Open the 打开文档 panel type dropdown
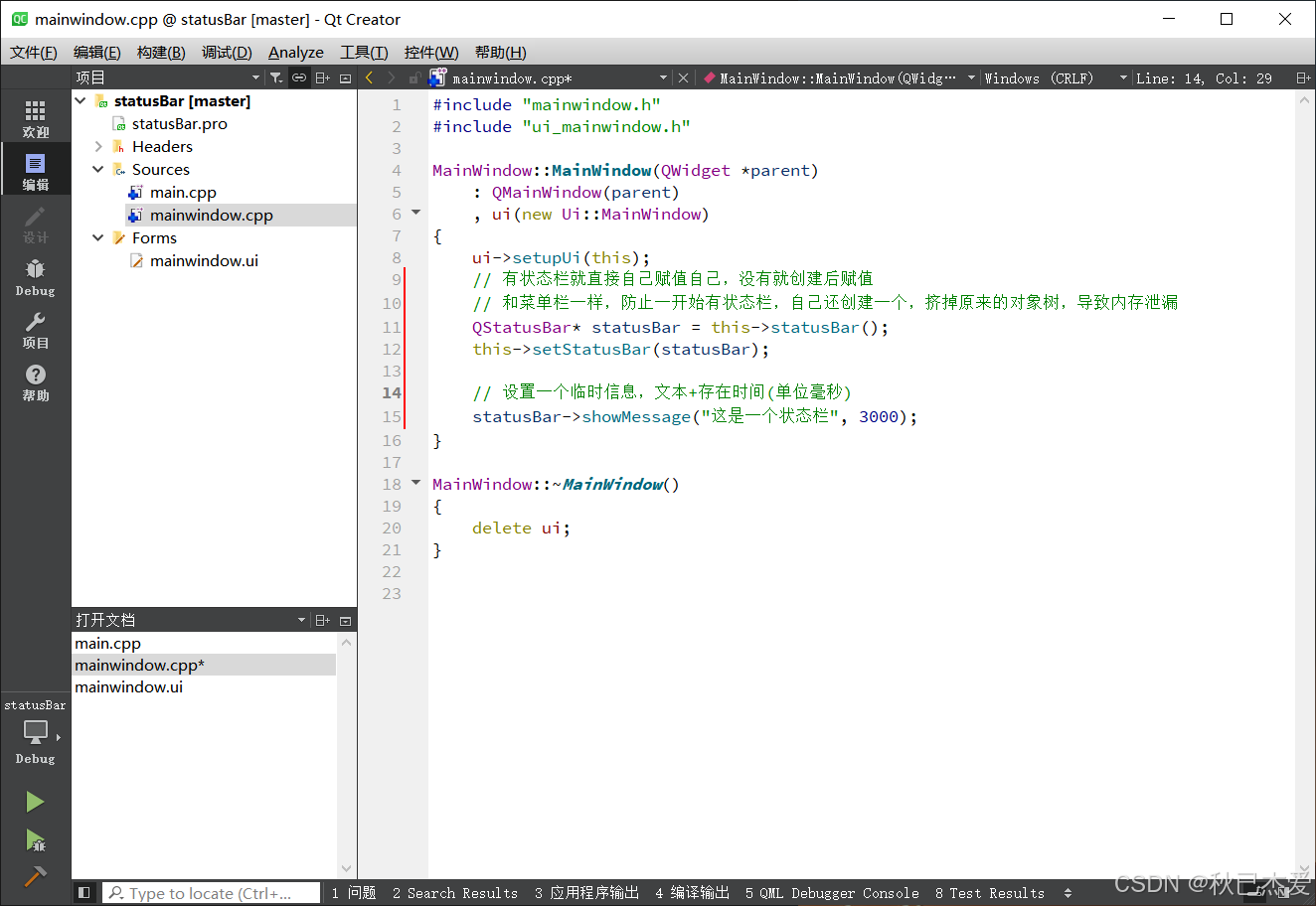This screenshot has height=906, width=1316. pos(191,620)
